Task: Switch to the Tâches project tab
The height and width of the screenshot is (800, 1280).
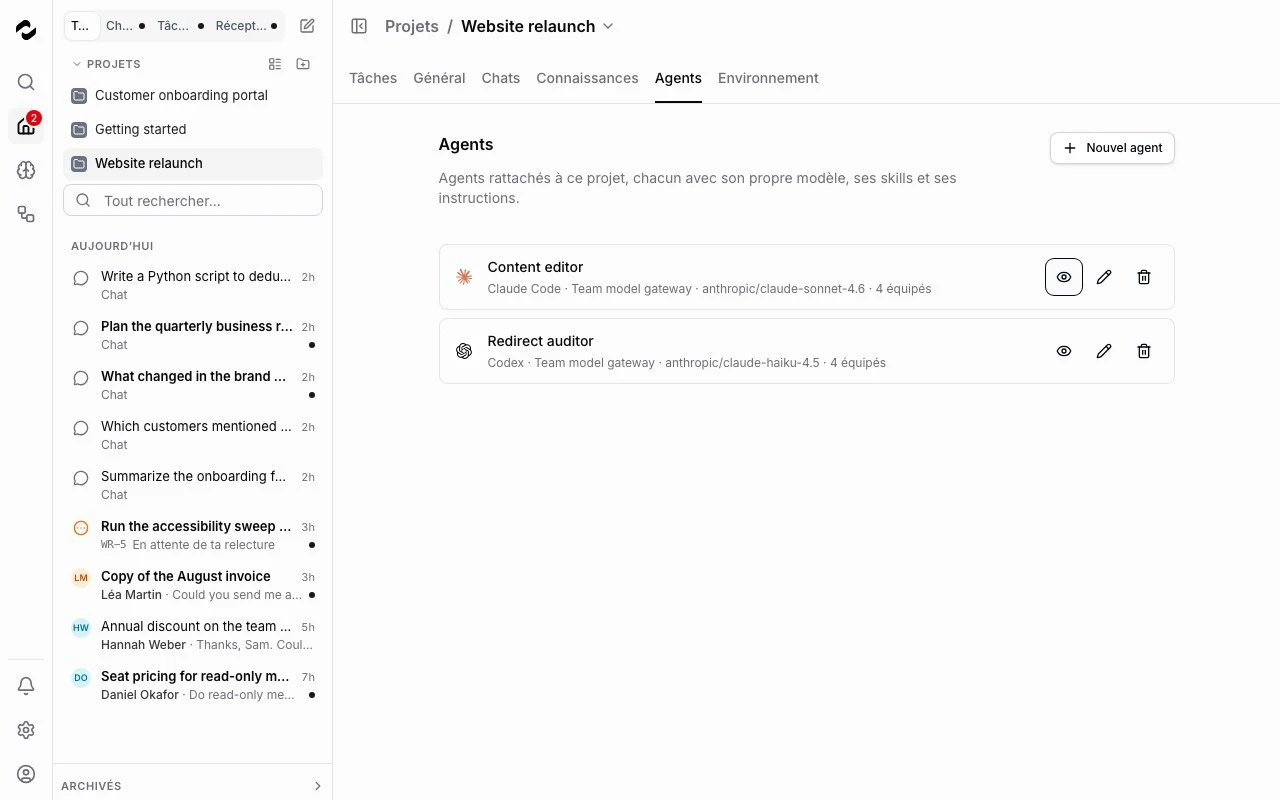Action: 373,78
